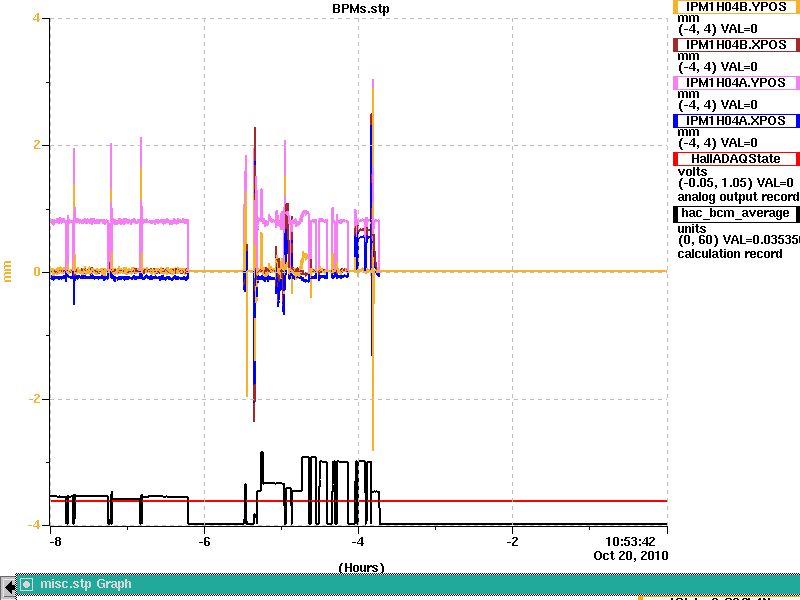
Task: Click the 2 tick label on y-axis
Action: [x=36, y=145]
